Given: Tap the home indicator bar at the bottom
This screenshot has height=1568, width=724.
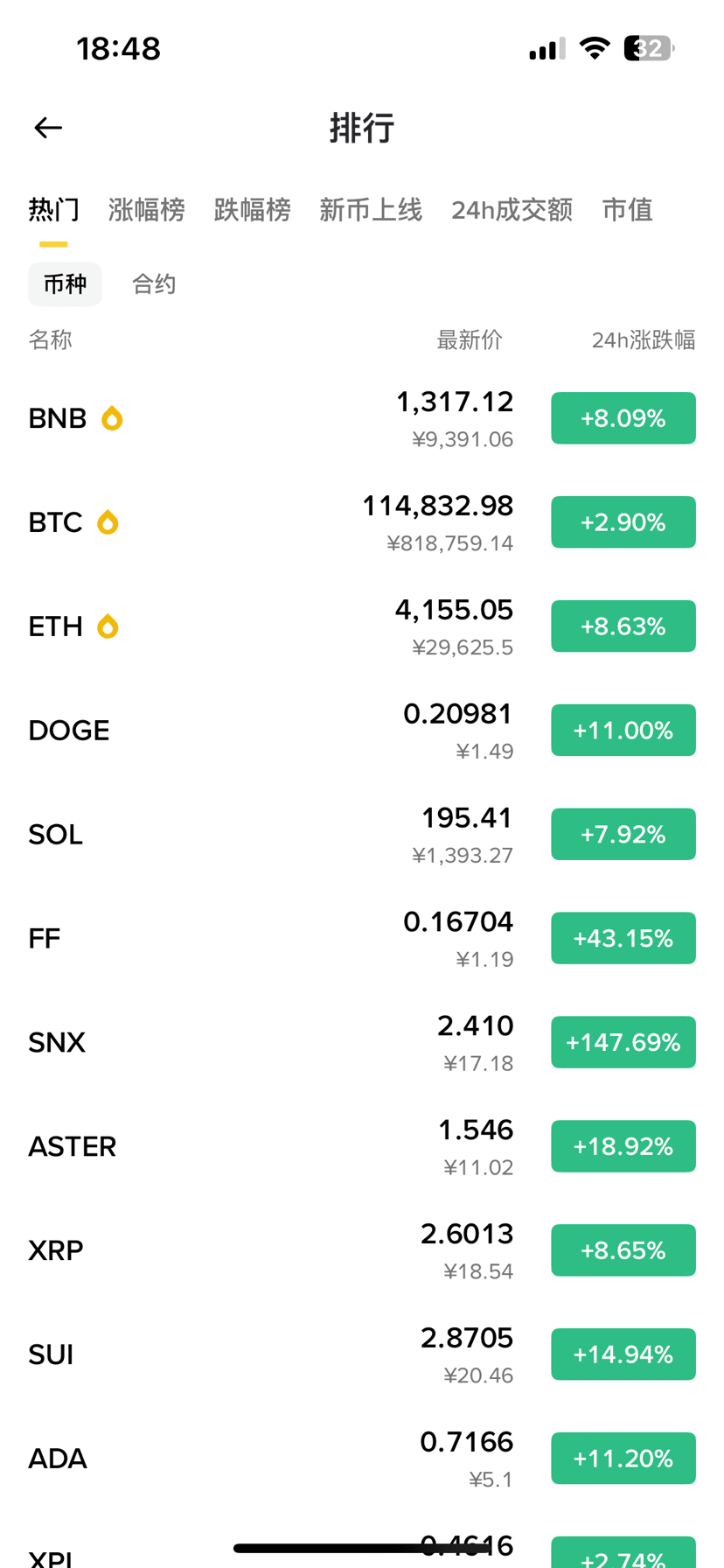Looking at the screenshot, I should tap(362, 1548).
